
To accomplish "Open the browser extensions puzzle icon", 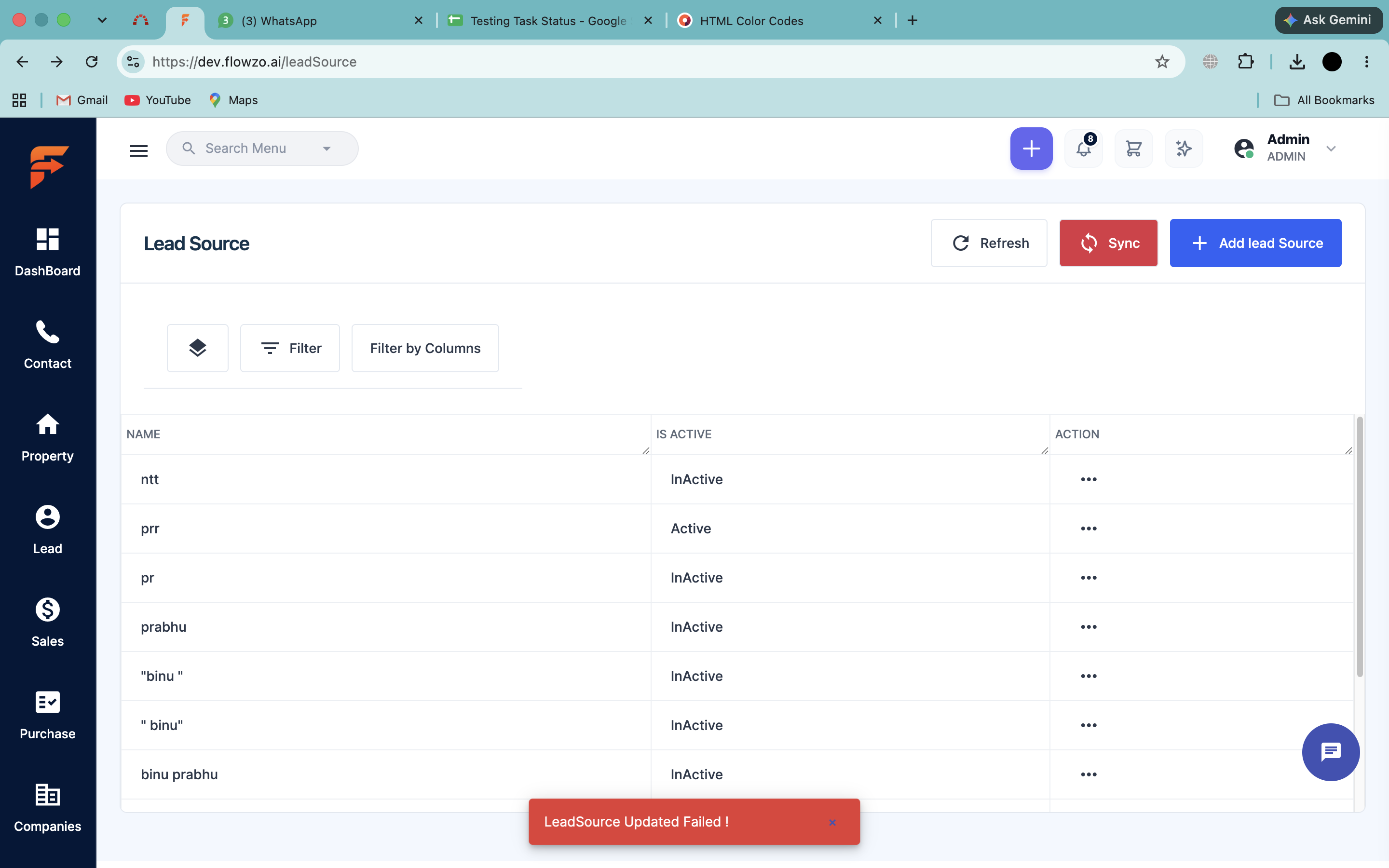I will pyautogui.click(x=1245, y=61).
